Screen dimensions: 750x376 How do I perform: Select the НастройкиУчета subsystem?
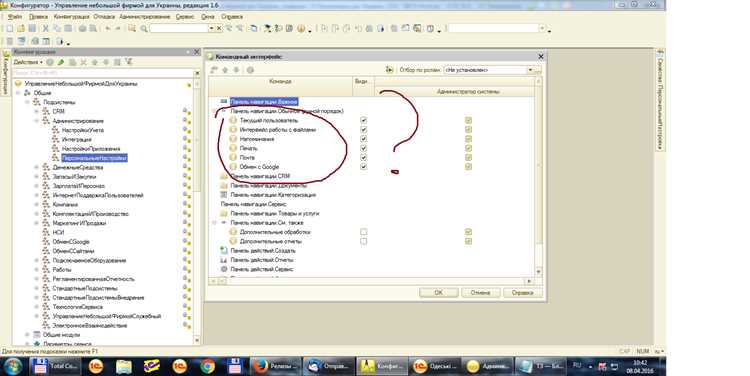pyautogui.click(x=83, y=130)
